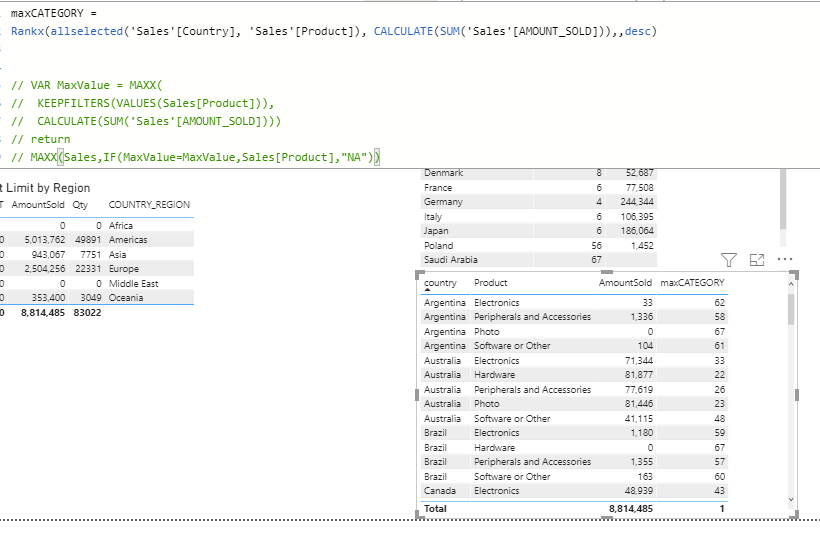Click the top-right corner handle of the selected table
820x541 pixels.
794,275
